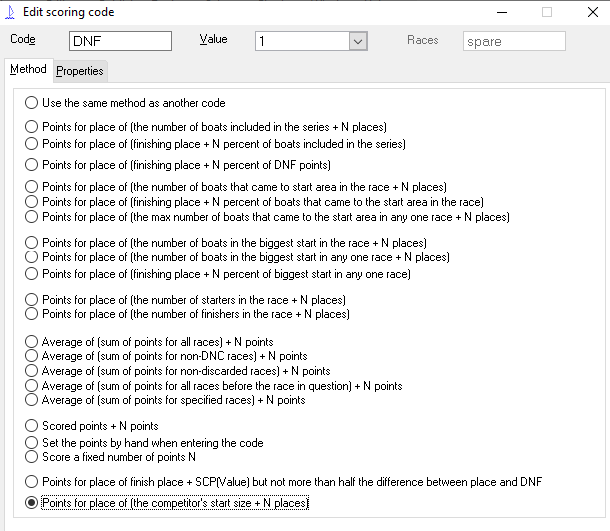This screenshot has width=610, height=531.
Task: Select 'Use the same method as another code'
Action: point(125,103)
